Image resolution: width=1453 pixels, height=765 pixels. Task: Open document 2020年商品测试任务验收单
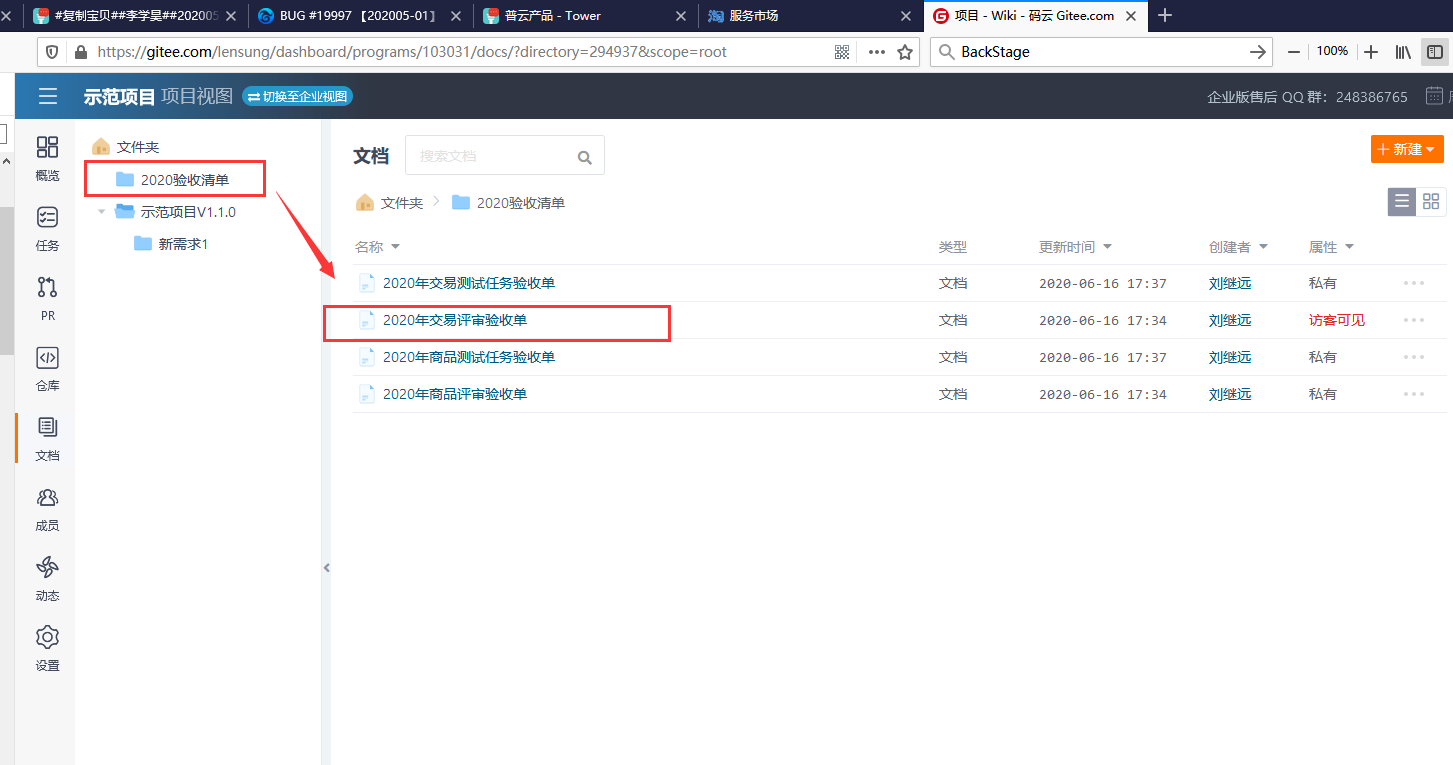[x=469, y=357]
